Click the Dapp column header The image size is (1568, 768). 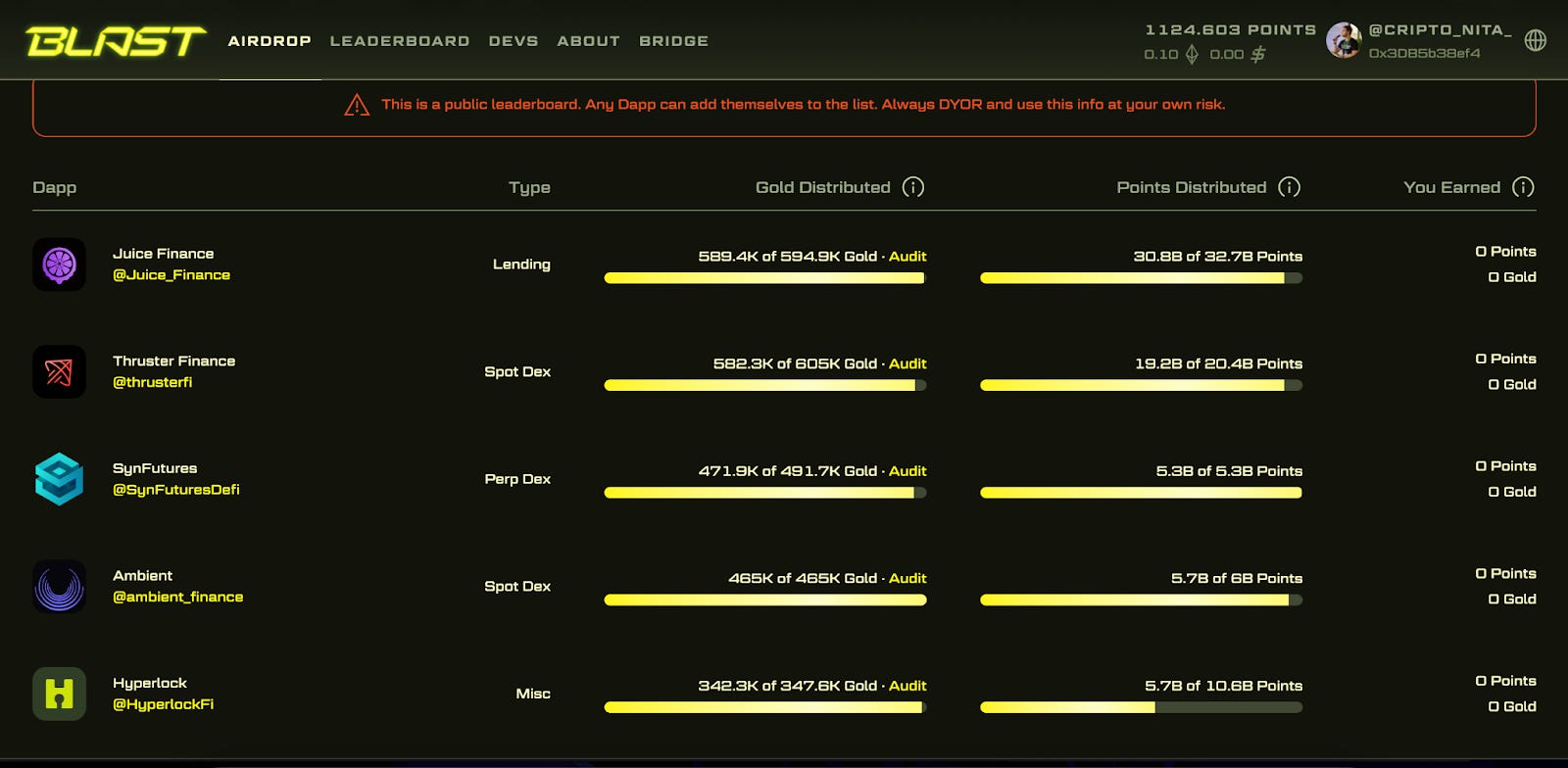point(55,187)
